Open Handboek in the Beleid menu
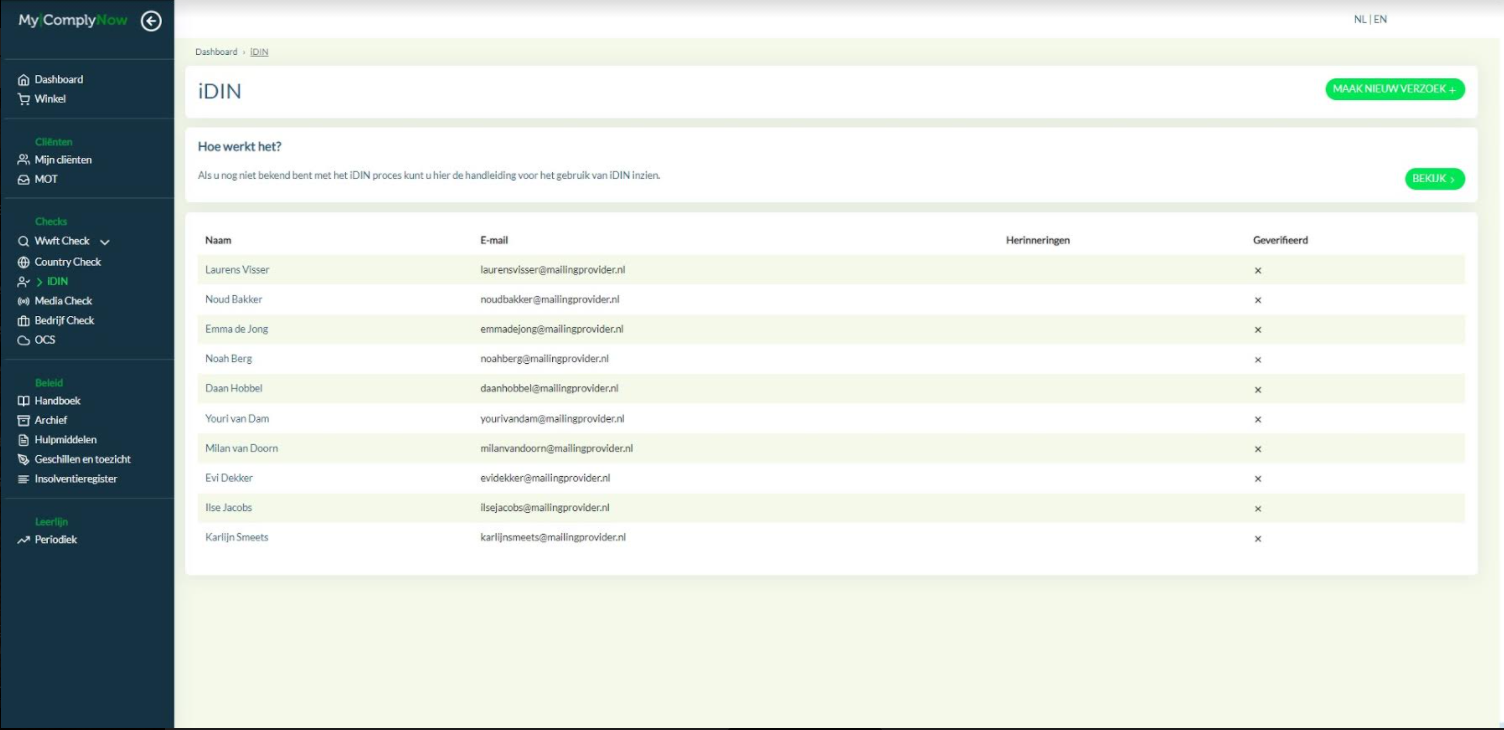 [x=57, y=401]
